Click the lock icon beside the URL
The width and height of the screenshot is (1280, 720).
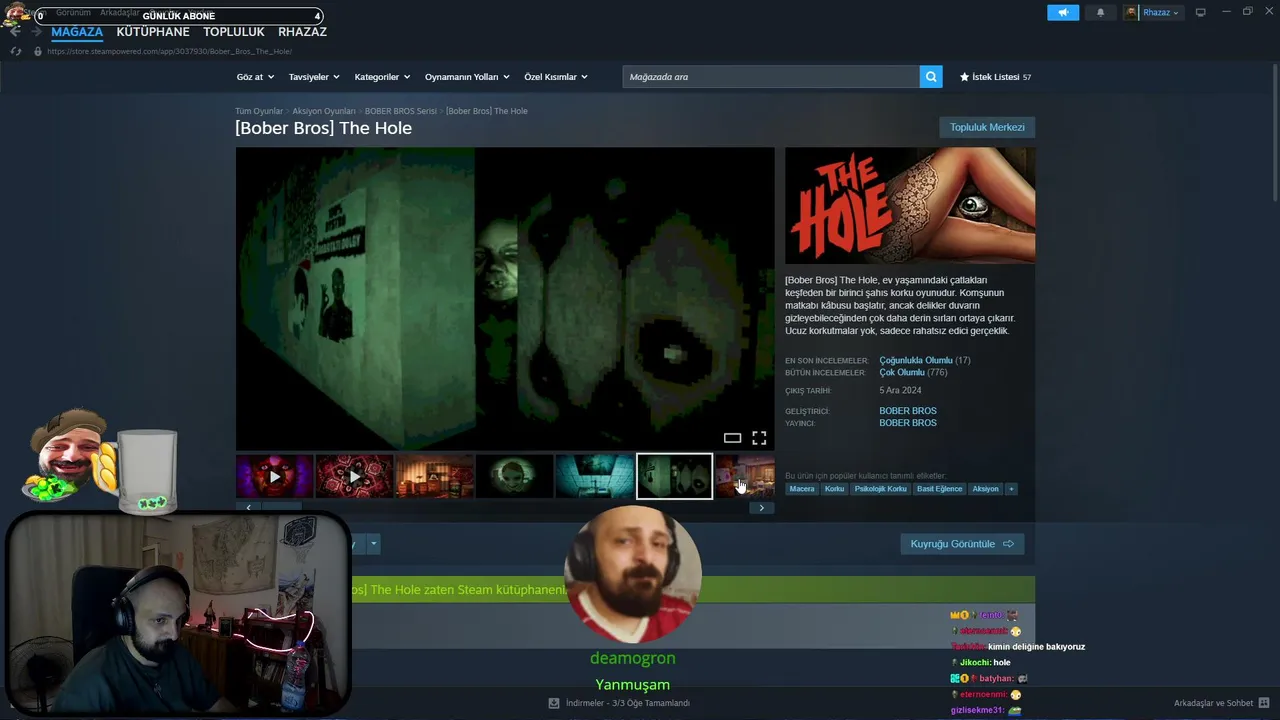[38, 51]
